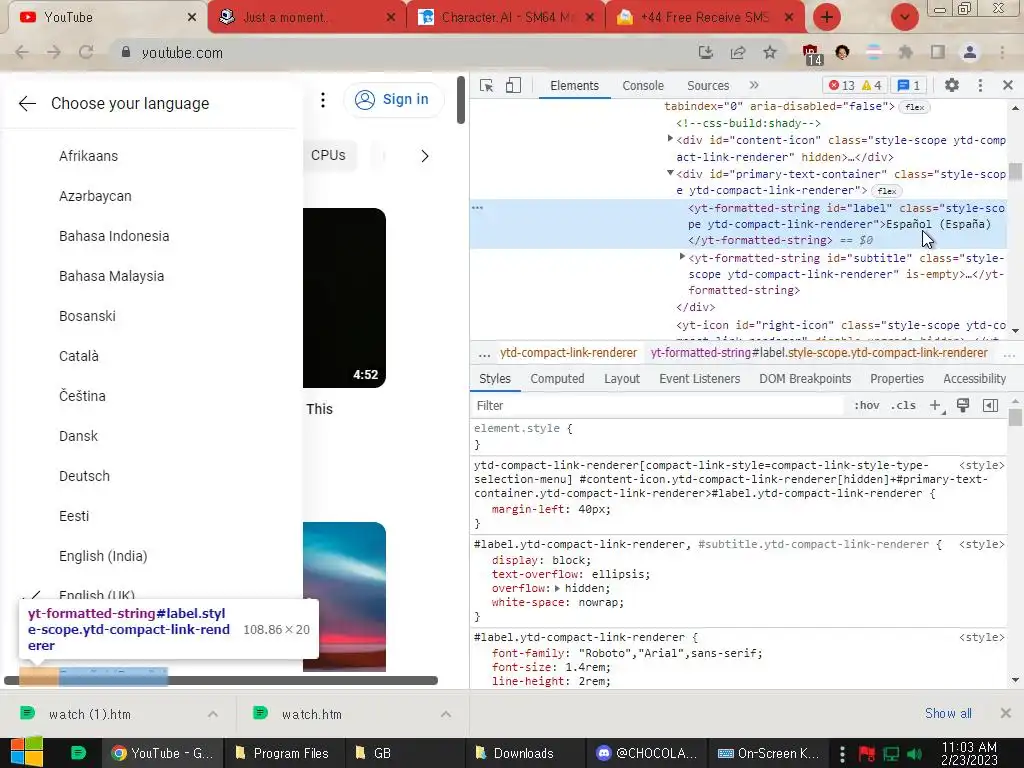Viewport: 1024px width, 768px height.
Task: Toggle DevTools device toolbar
Action: pyautogui.click(x=513, y=86)
